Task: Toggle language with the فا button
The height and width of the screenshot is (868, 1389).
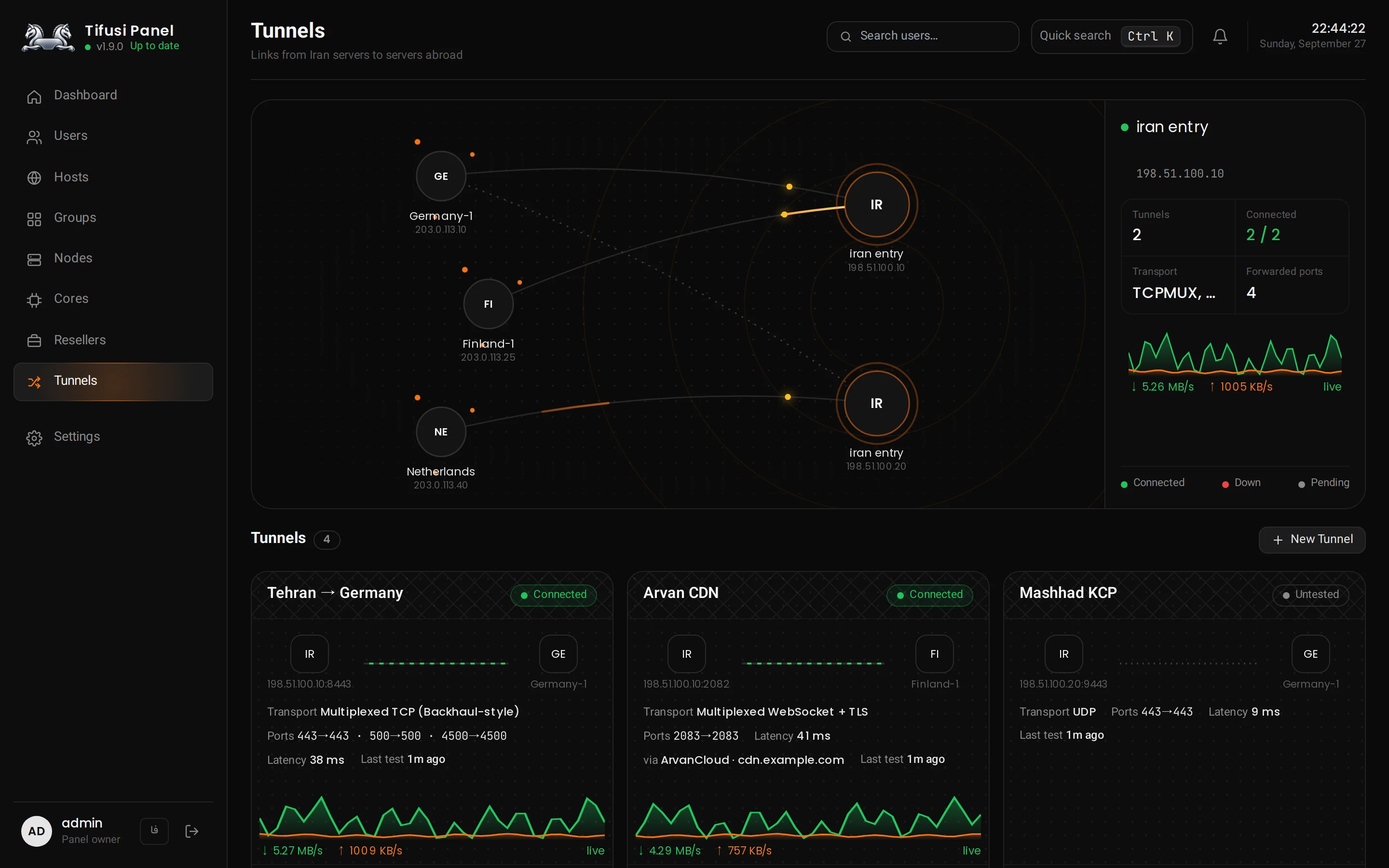Action: coord(154,831)
